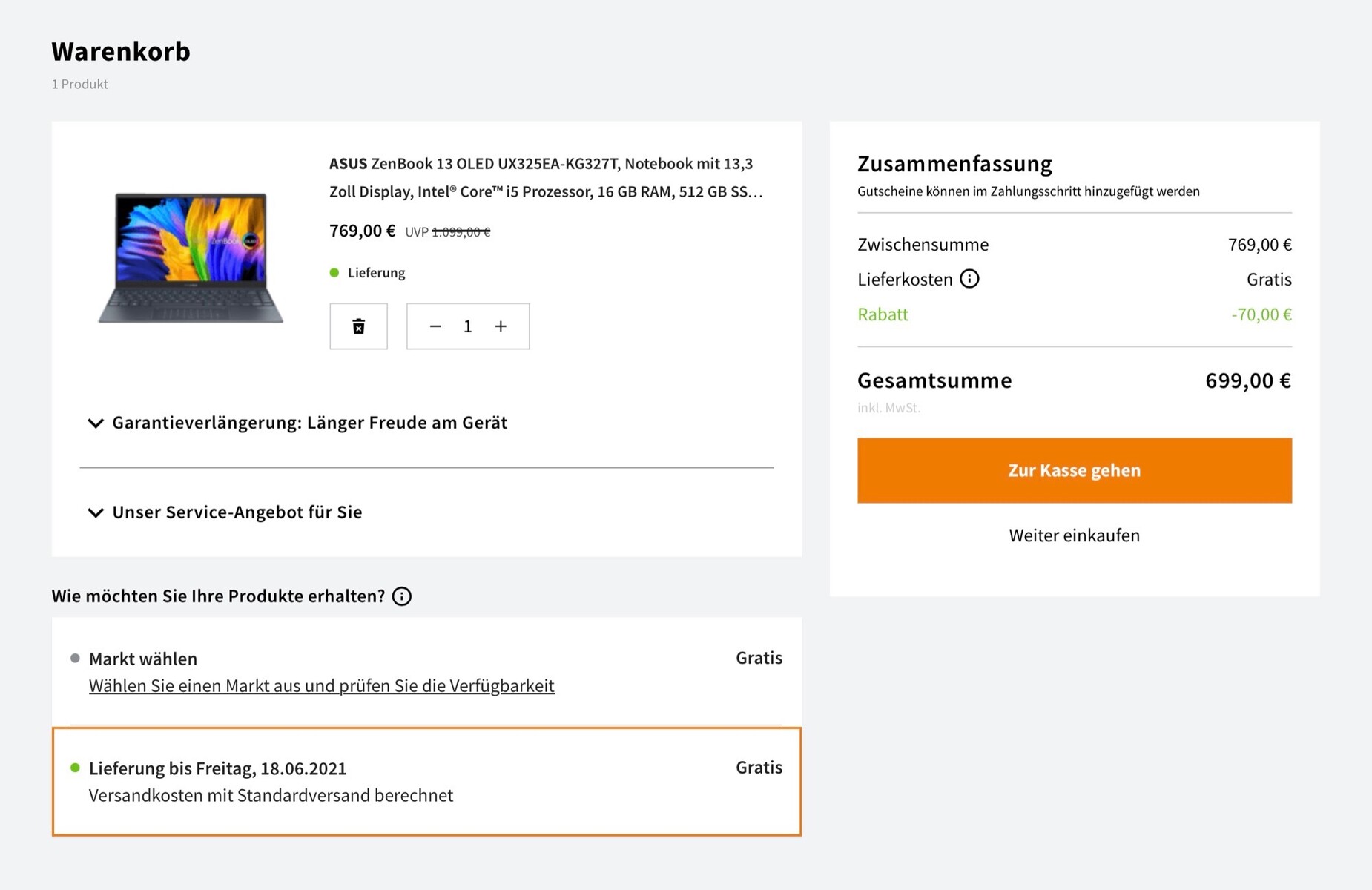The height and width of the screenshot is (890, 1372).
Task: Select Lieferung bis Freitag delivery option
Action: point(217,768)
